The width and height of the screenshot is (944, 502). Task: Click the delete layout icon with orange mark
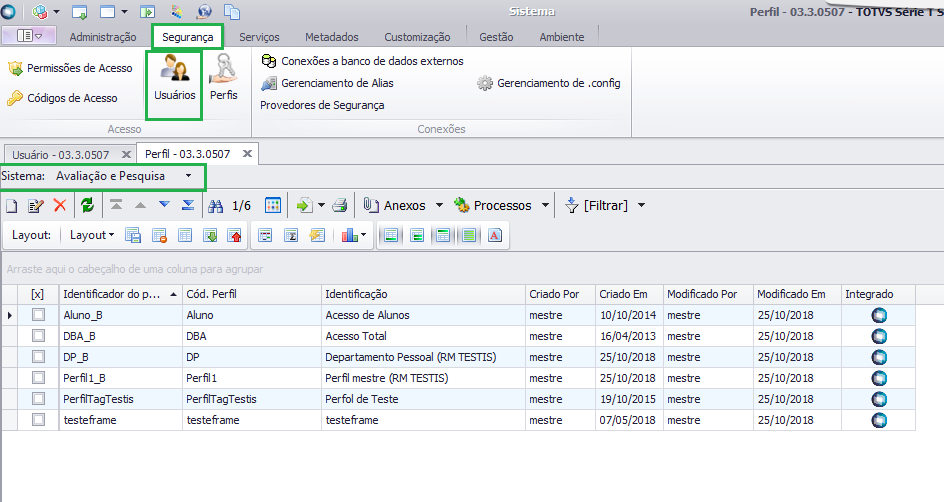tap(159, 235)
